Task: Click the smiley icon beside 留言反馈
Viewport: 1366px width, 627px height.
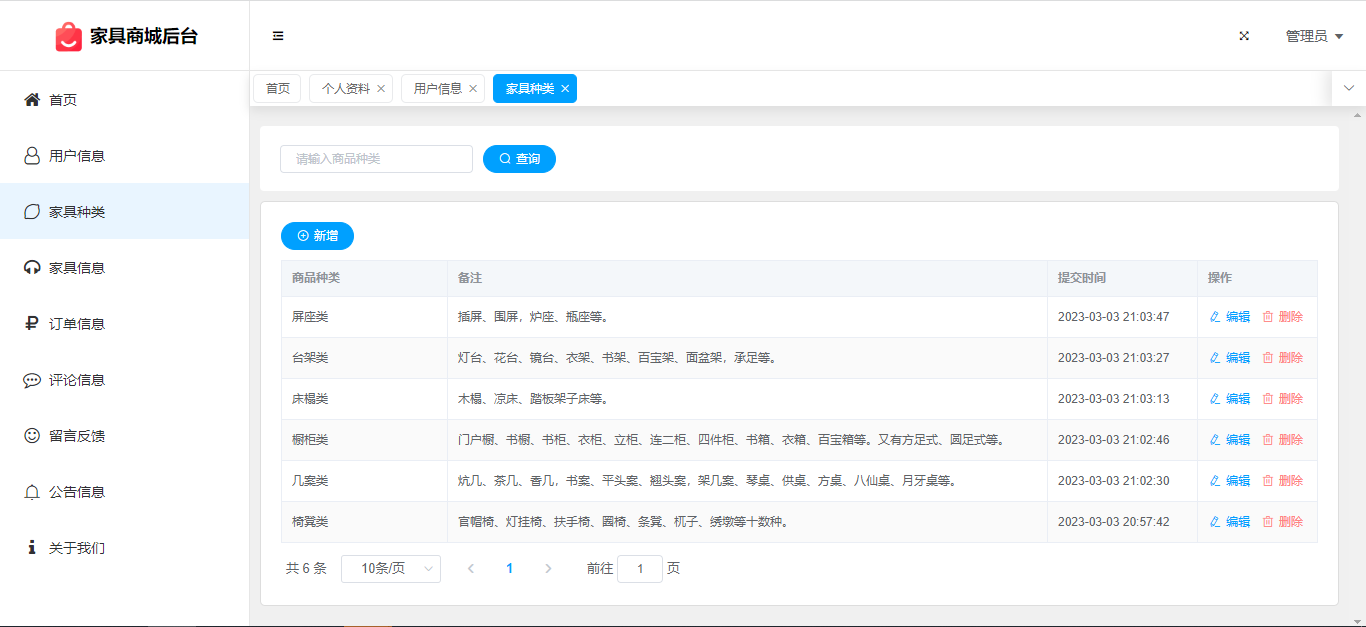Action: click(x=32, y=436)
